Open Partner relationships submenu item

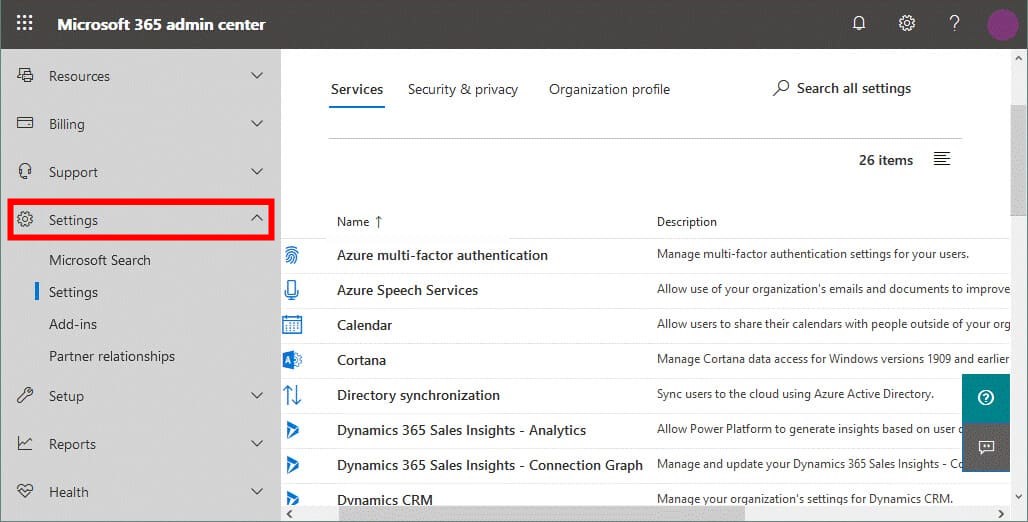(112, 356)
